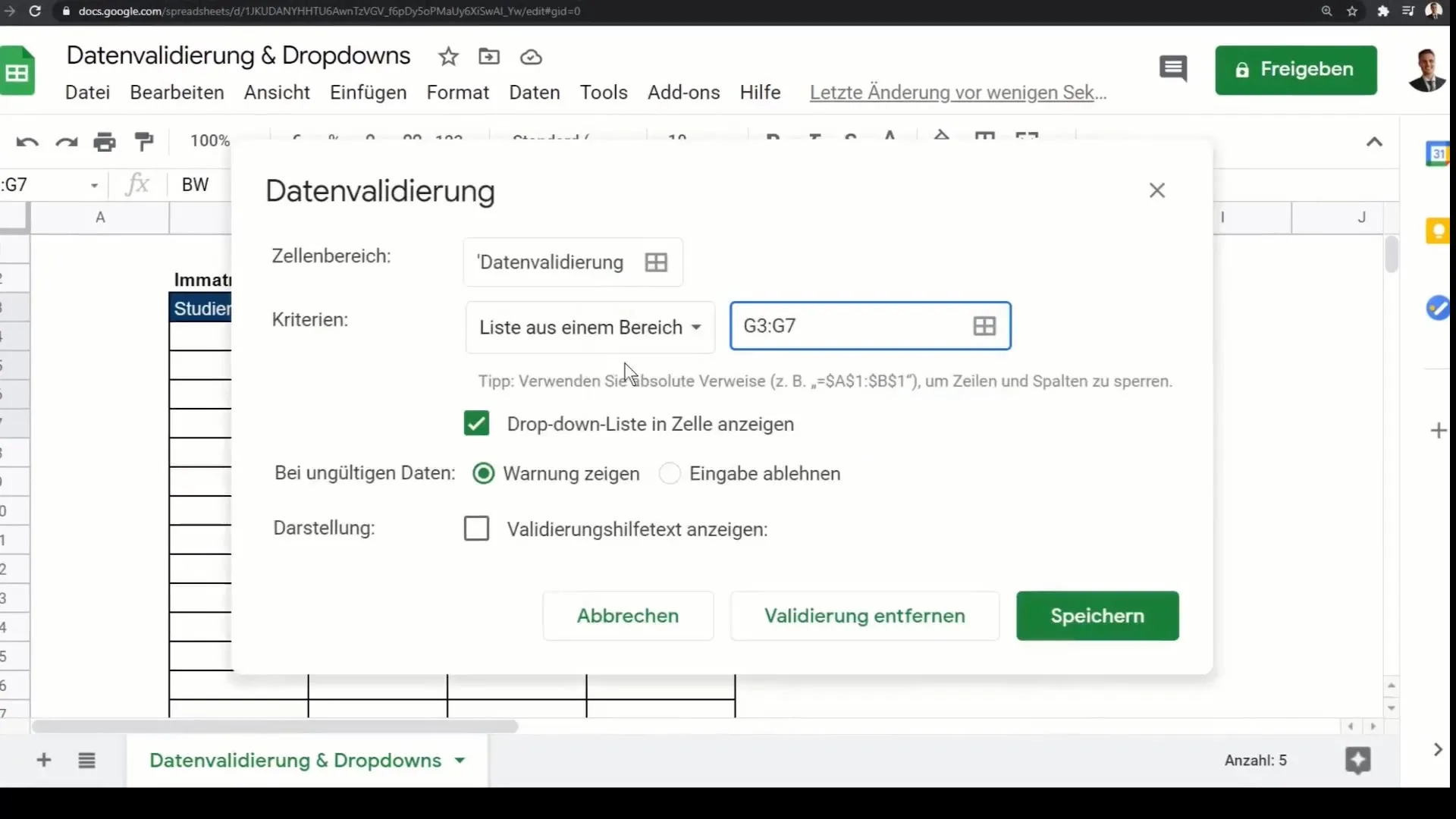The image size is (1456, 819).
Task: Open Letzte Änderung version history link
Action: click(958, 93)
